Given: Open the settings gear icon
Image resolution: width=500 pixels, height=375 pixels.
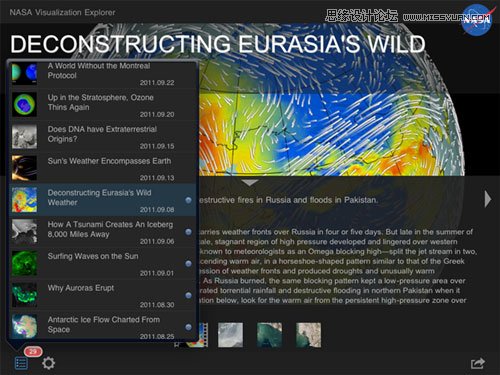Looking at the screenshot, I should coord(48,363).
